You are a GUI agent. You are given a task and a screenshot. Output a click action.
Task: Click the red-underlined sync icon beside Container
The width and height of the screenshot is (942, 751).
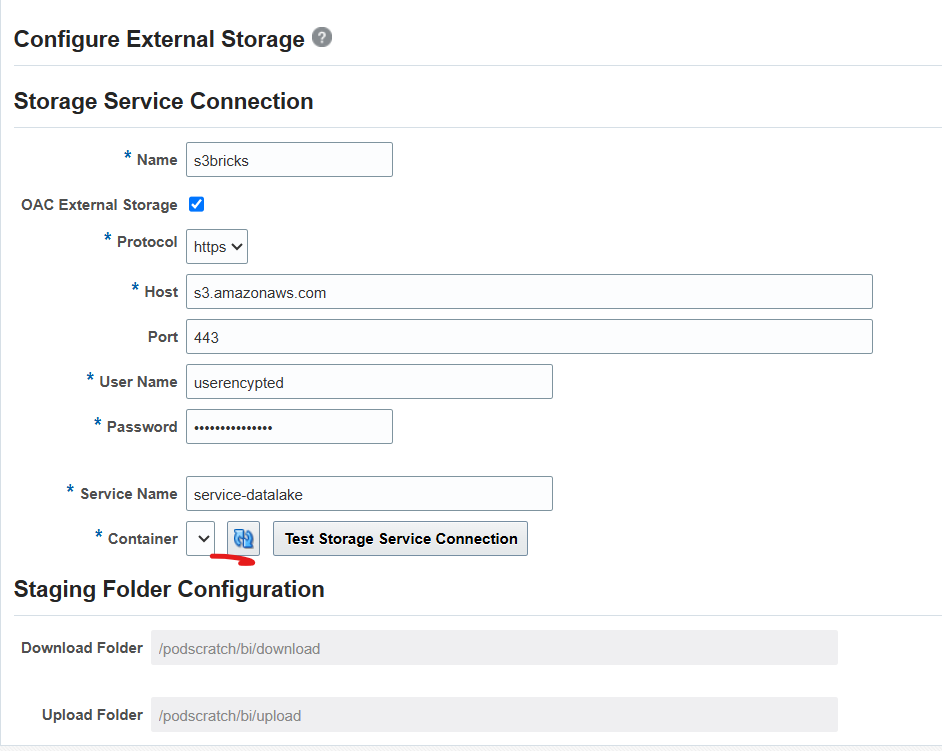click(243, 538)
